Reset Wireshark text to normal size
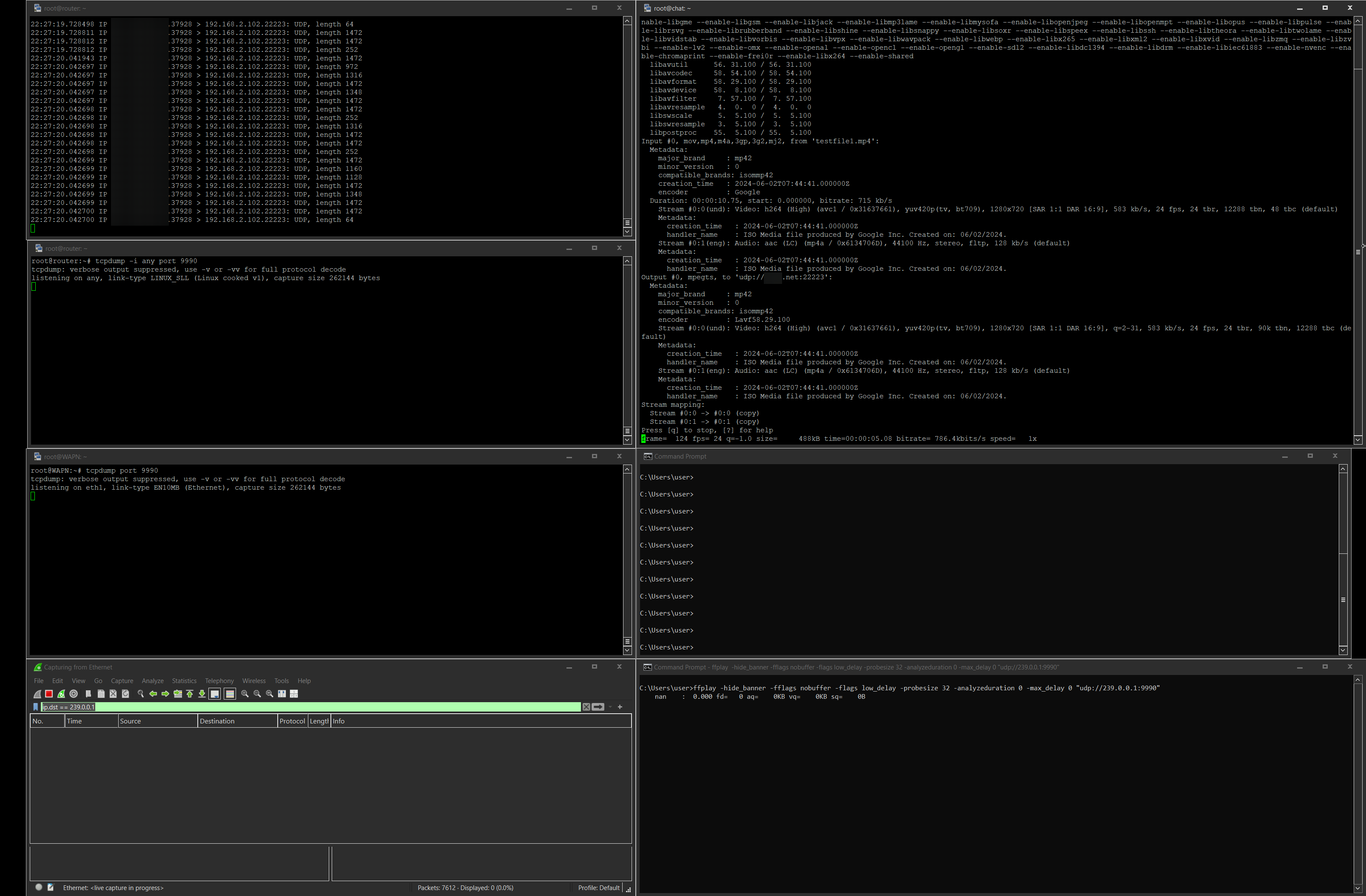The image size is (1366, 896). [x=270, y=694]
